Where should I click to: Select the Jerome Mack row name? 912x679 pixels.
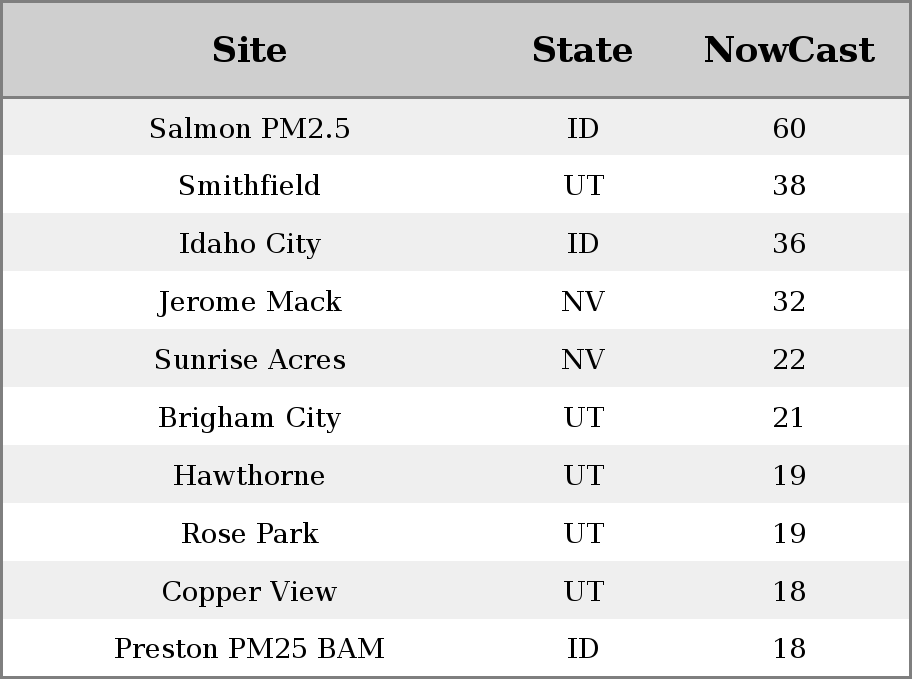pos(249,302)
